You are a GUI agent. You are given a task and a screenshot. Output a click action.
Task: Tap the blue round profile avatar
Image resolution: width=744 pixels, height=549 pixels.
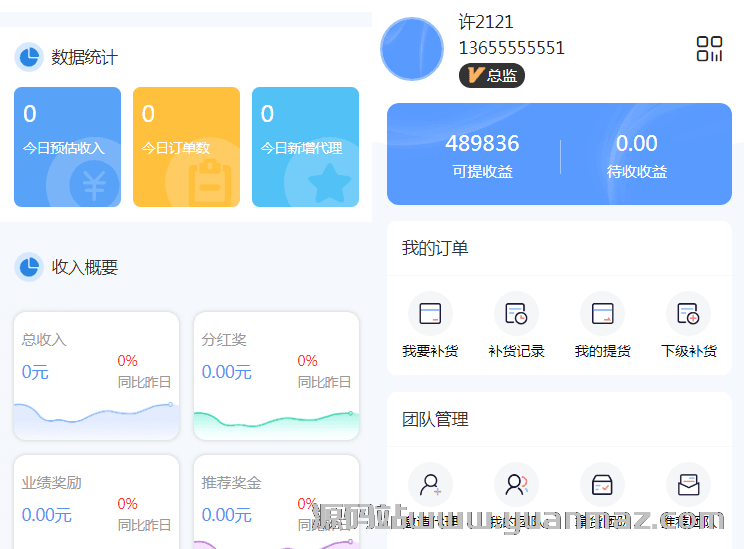tap(412, 49)
